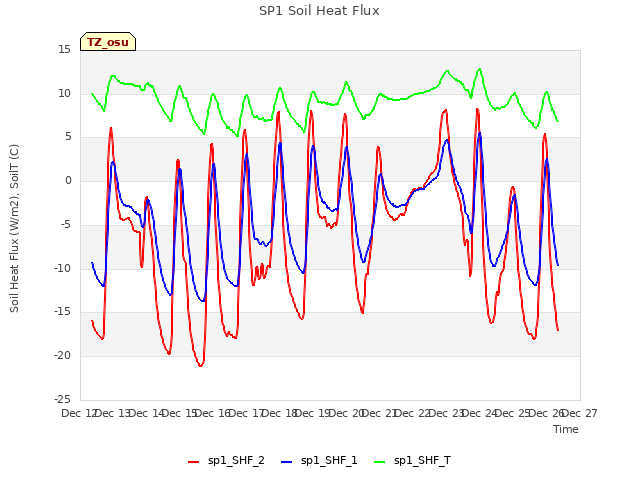
Task: Click the -5 y-axis tick label
Action: [x=64, y=224]
